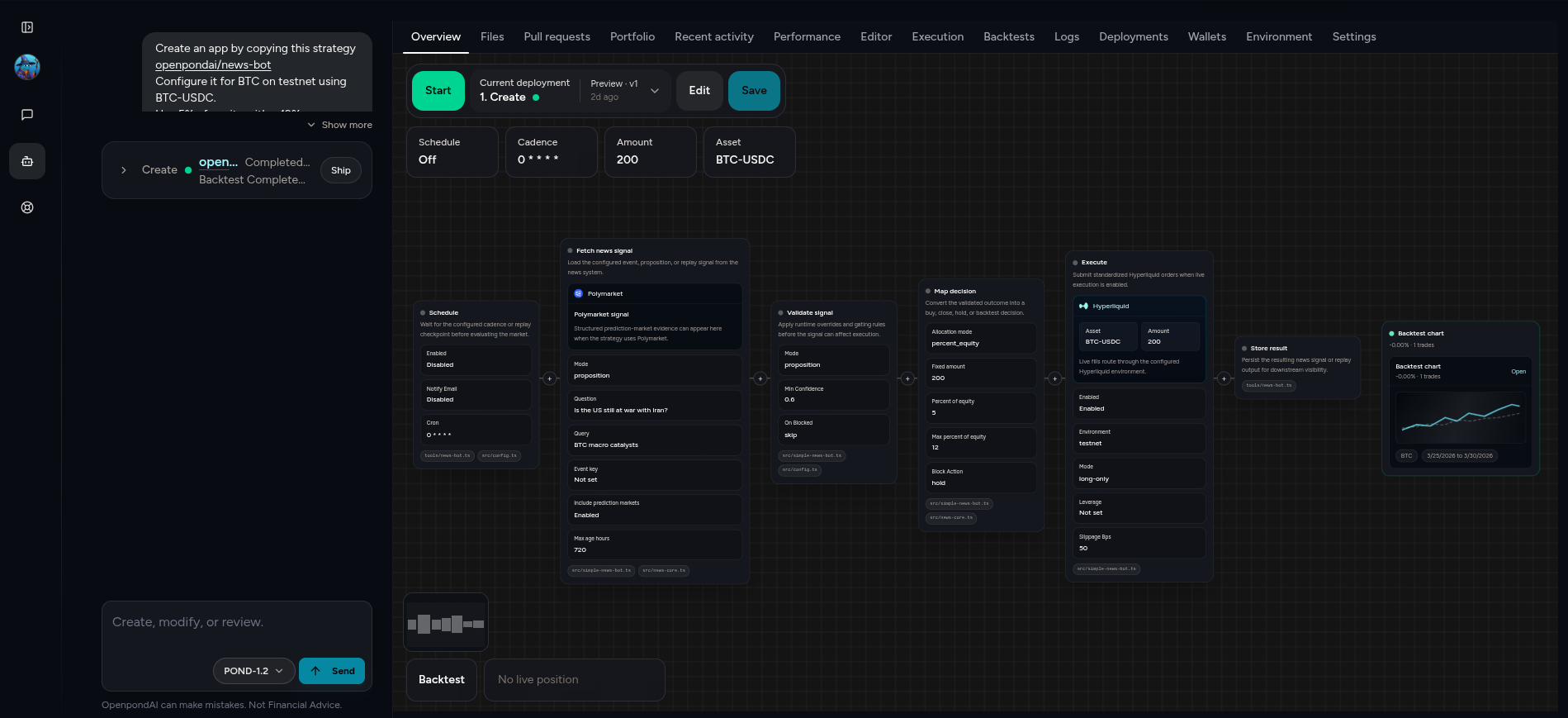Screen dimensions: 1568x718
Task: Open the user avatar profile
Action: tap(27, 67)
